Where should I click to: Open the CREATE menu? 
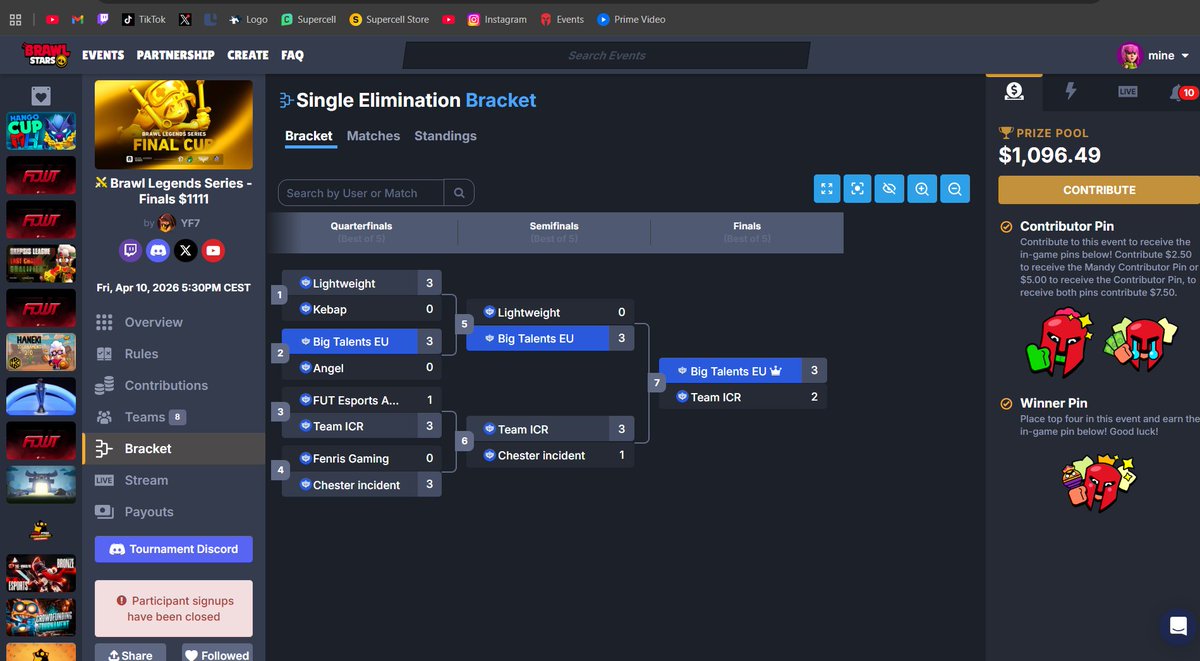click(x=248, y=55)
